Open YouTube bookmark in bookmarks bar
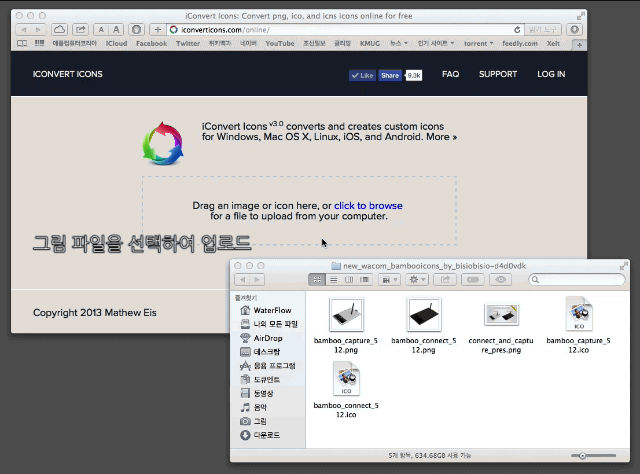The image size is (640, 474). coord(280,43)
